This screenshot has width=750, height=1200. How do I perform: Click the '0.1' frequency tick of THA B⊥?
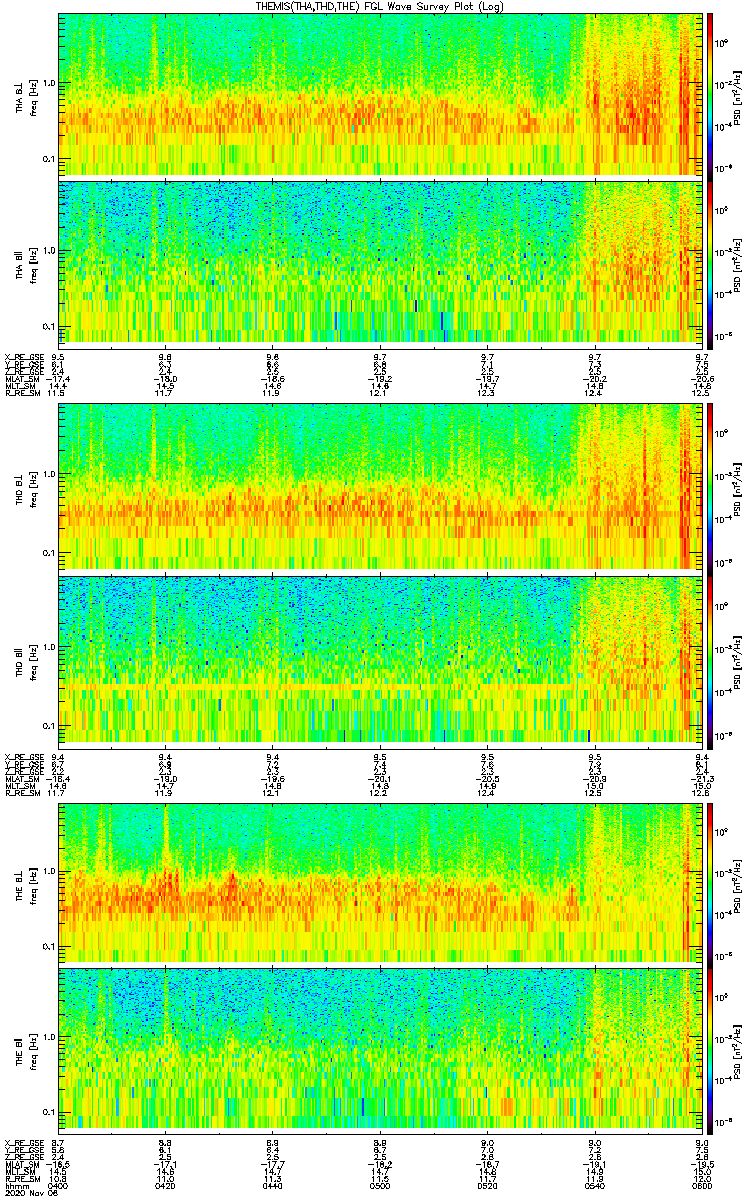point(49,158)
